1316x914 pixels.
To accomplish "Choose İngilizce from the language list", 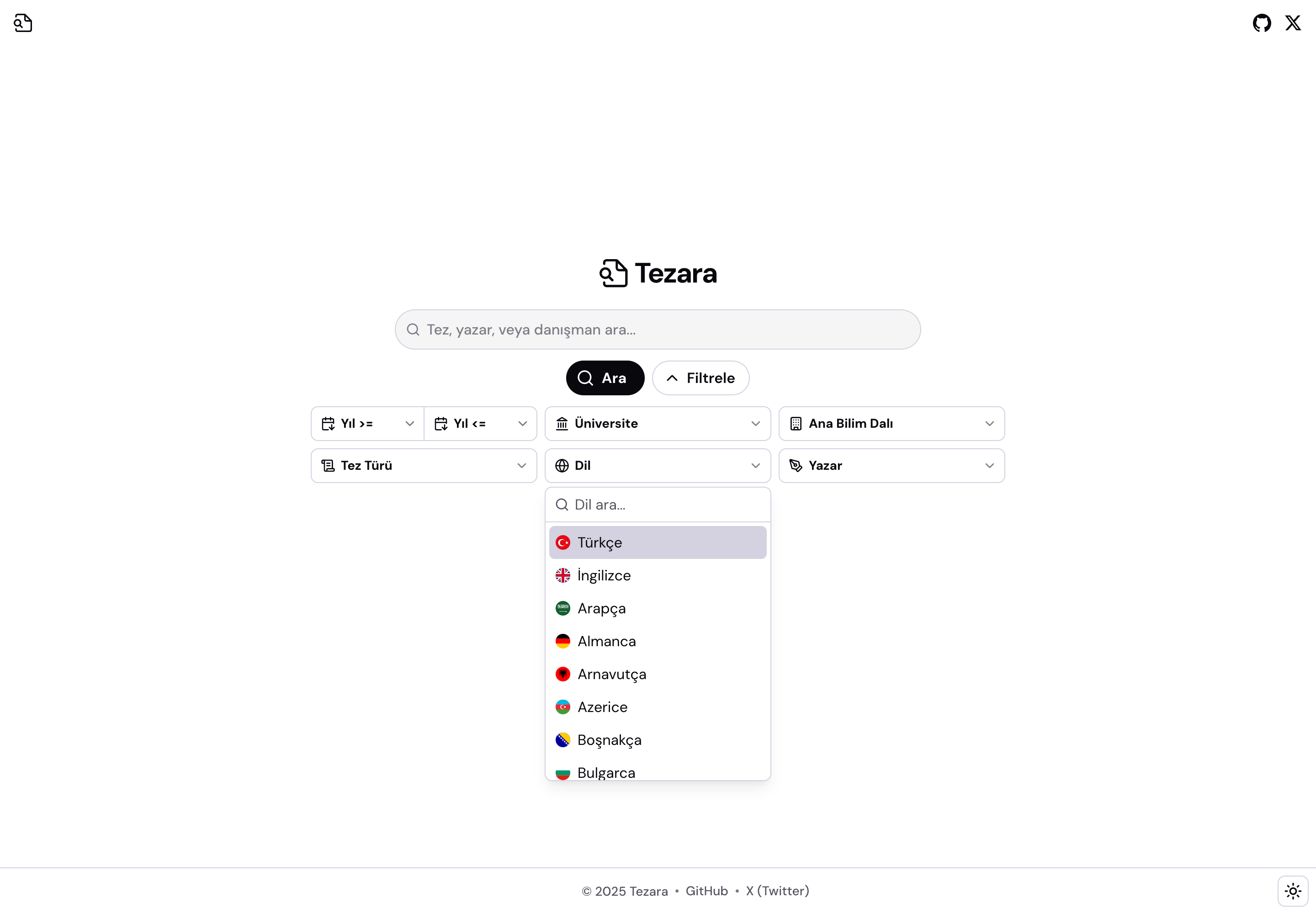I will tap(658, 575).
